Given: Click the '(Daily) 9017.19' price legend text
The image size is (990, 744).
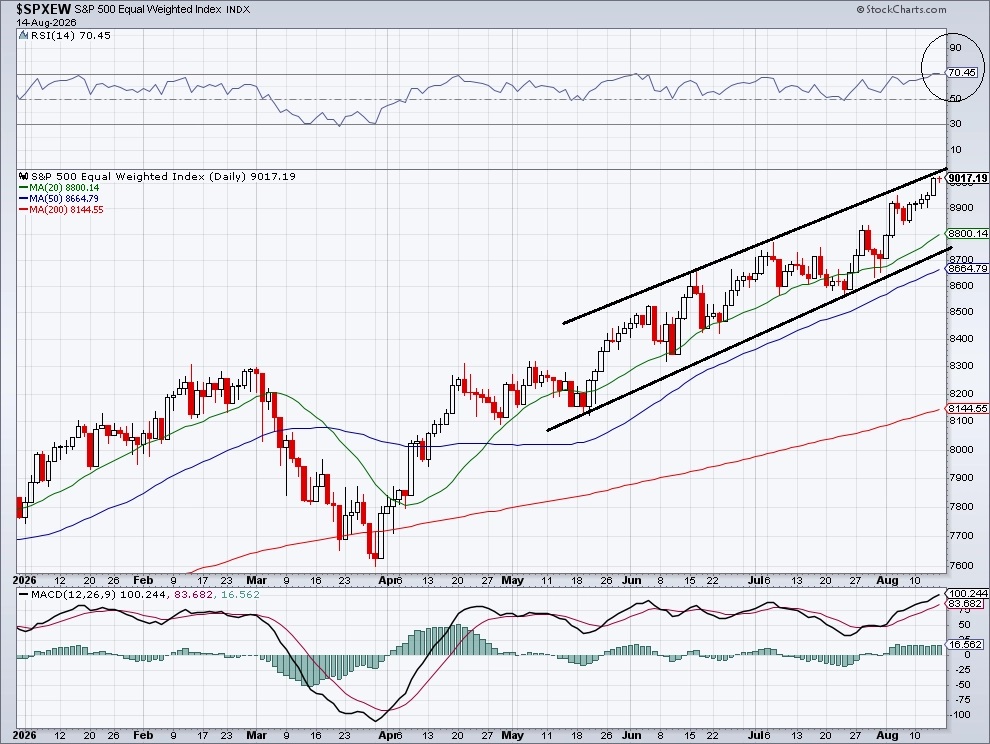Looking at the screenshot, I should tap(253, 176).
